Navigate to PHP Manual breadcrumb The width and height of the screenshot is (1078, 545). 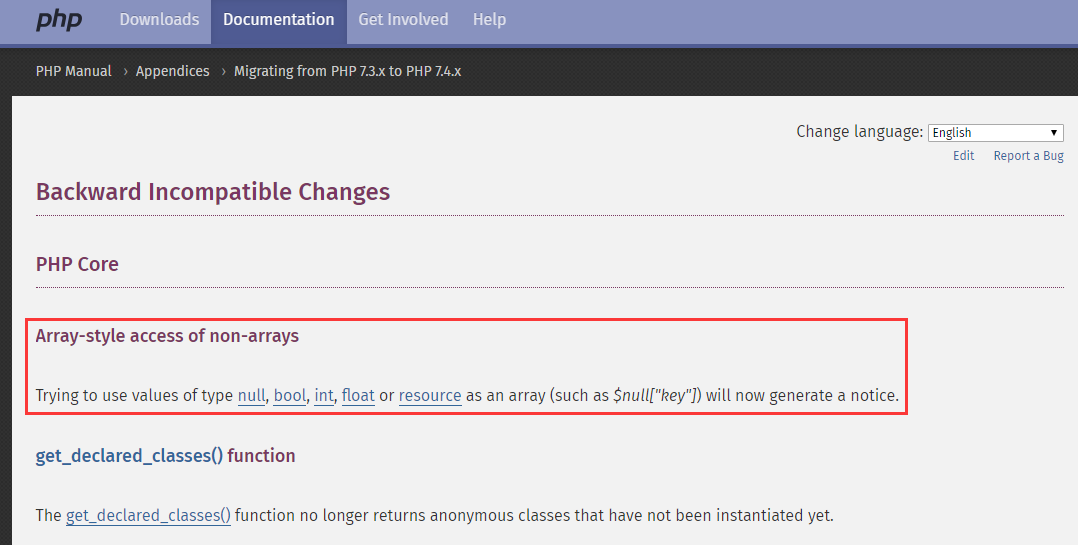pyautogui.click(x=74, y=71)
